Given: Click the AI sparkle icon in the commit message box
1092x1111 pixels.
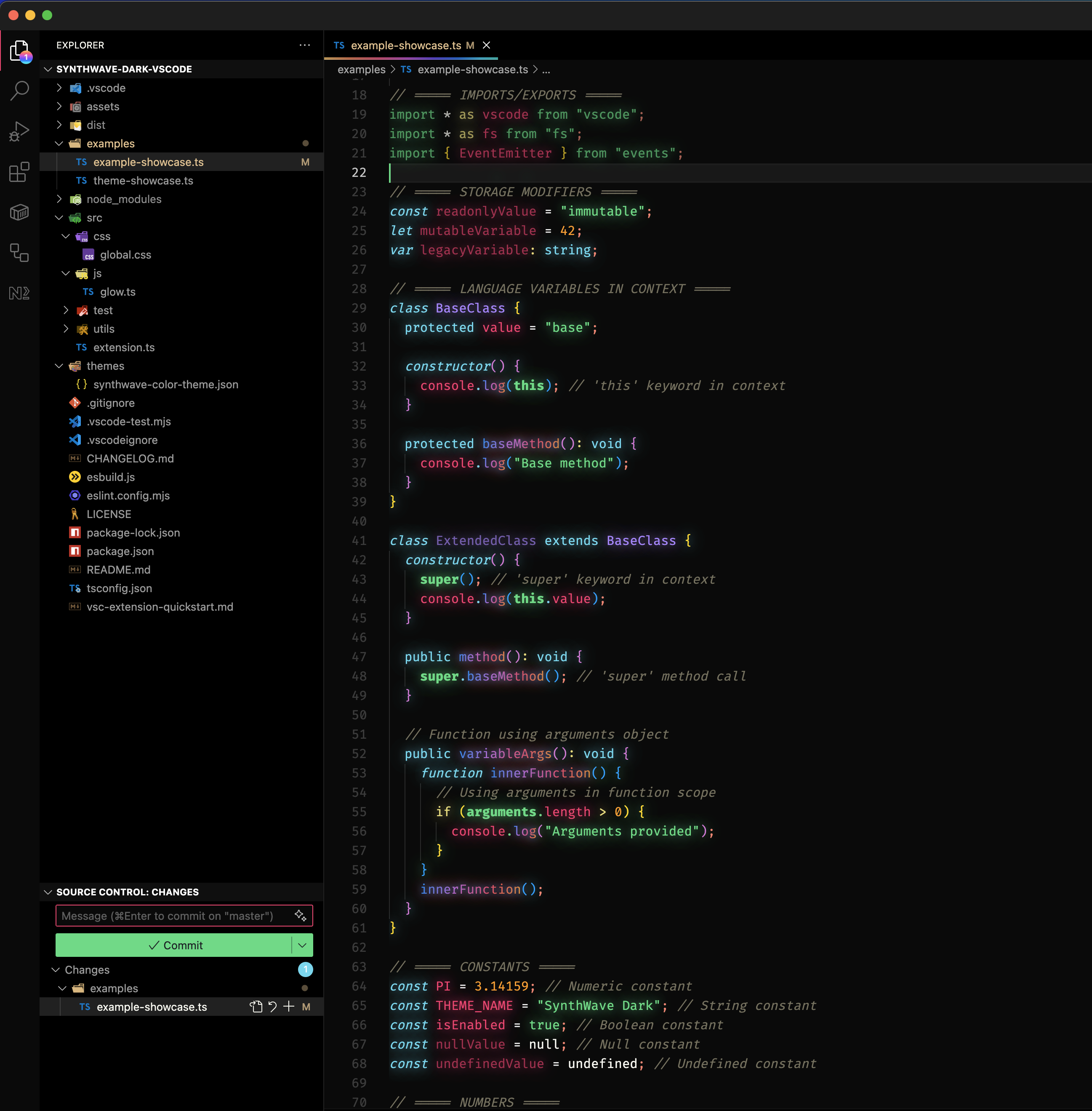Looking at the screenshot, I should (300, 915).
